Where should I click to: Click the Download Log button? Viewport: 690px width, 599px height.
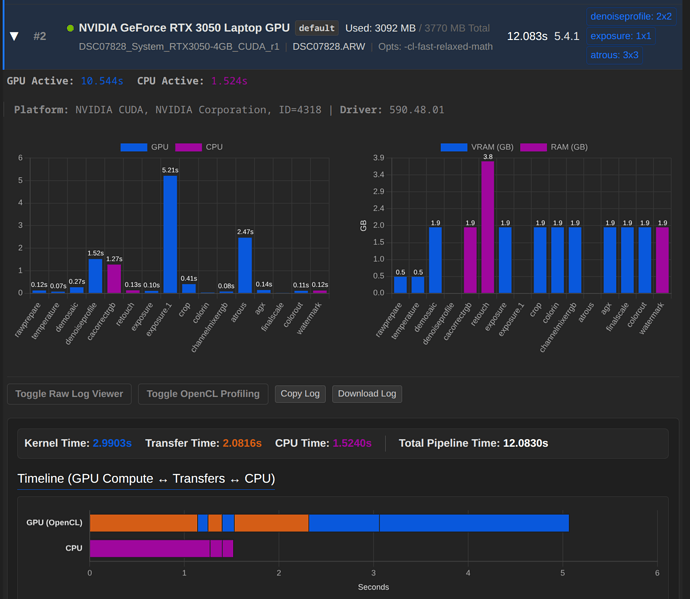point(367,394)
